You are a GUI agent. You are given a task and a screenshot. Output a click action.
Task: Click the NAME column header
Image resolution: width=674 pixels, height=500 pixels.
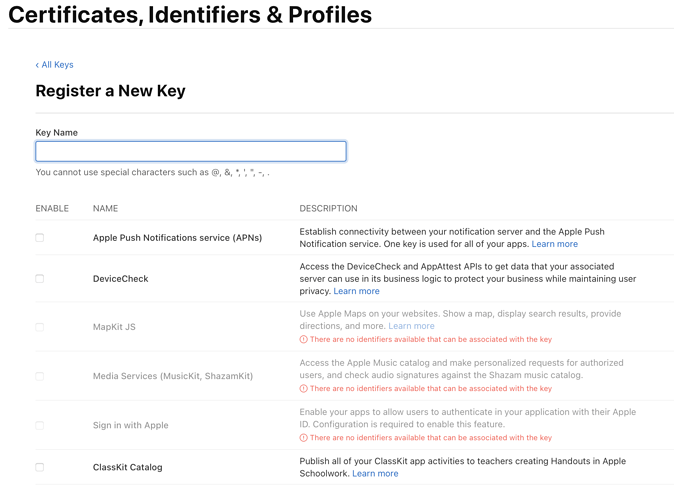tap(105, 209)
